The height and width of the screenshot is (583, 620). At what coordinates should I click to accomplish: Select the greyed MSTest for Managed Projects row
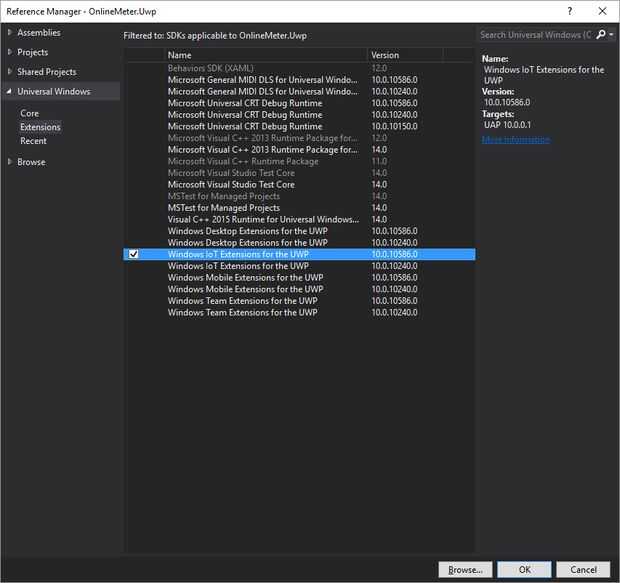299,196
